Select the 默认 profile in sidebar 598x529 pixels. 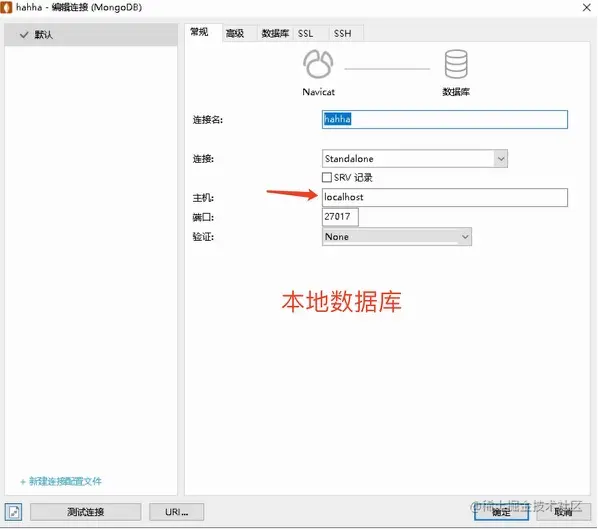pyautogui.click(x=91, y=35)
